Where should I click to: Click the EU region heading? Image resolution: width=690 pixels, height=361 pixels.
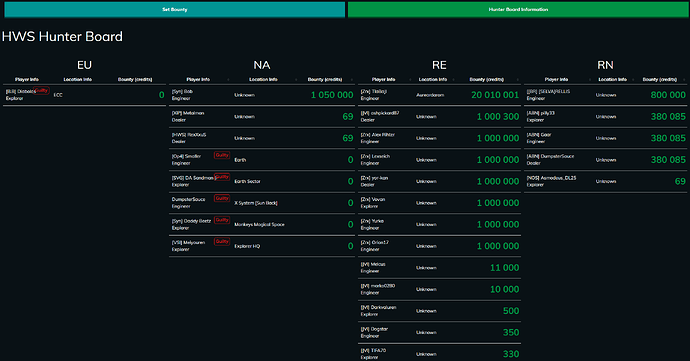[84, 65]
